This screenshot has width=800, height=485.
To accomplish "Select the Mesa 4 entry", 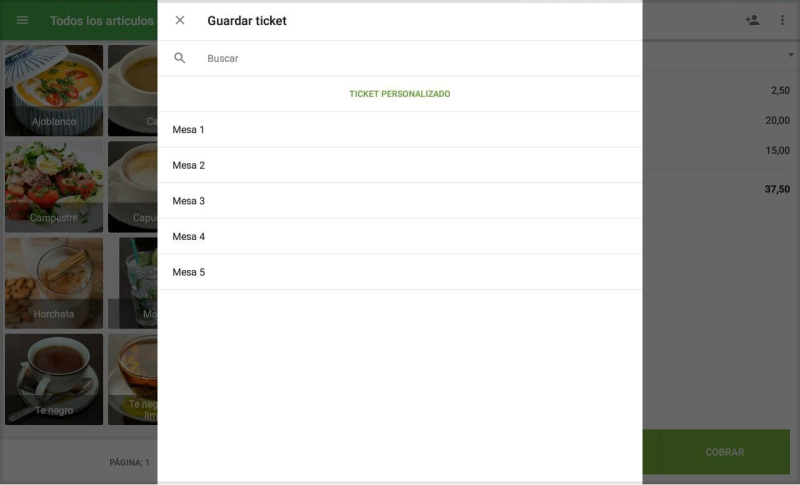I will click(400, 236).
